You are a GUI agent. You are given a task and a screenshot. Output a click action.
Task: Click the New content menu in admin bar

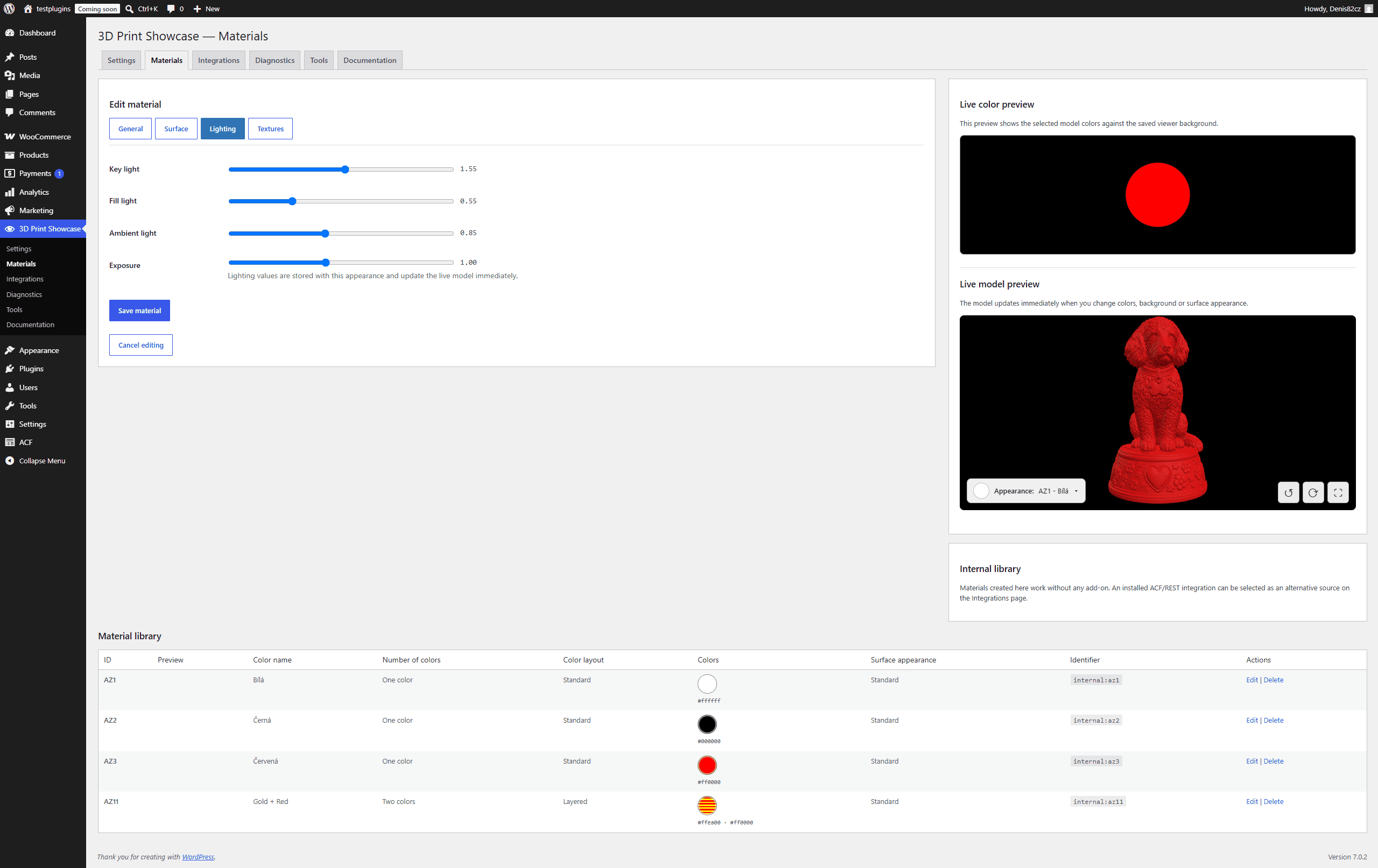click(207, 9)
